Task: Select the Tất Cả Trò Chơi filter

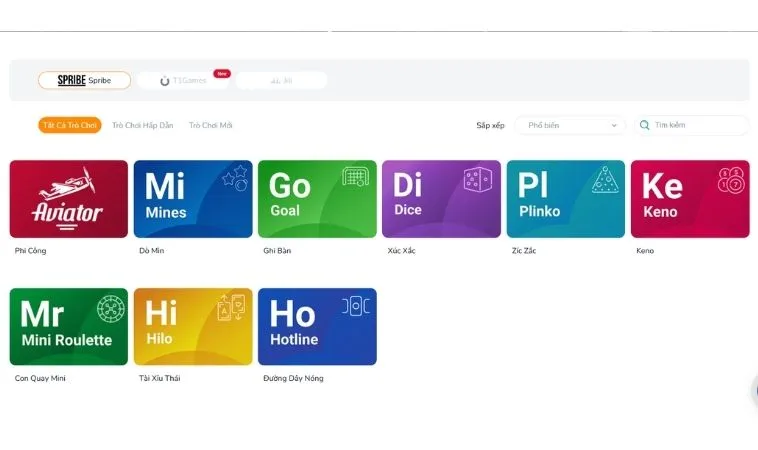Action: pyautogui.click(x=69, y=126)
